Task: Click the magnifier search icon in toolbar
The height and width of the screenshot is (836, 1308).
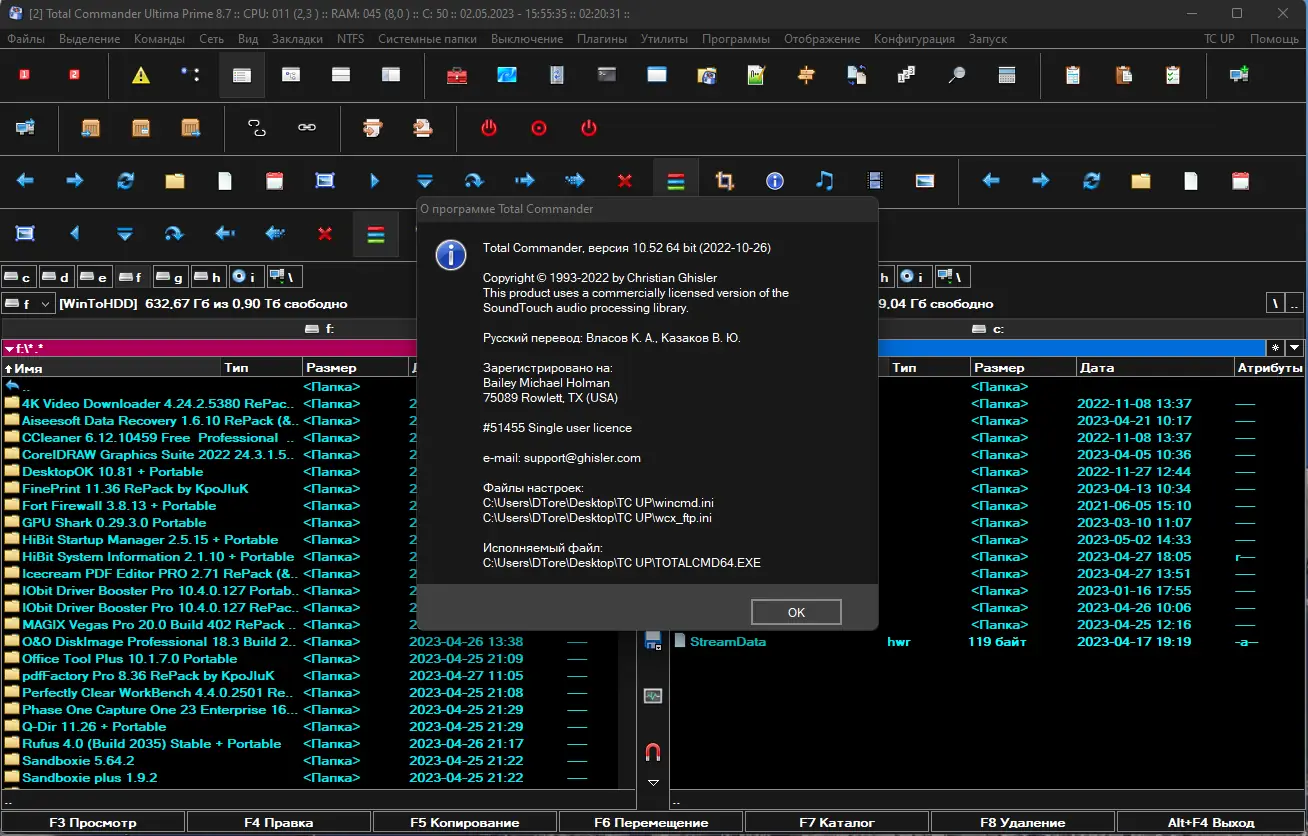Action: point(957,75)
